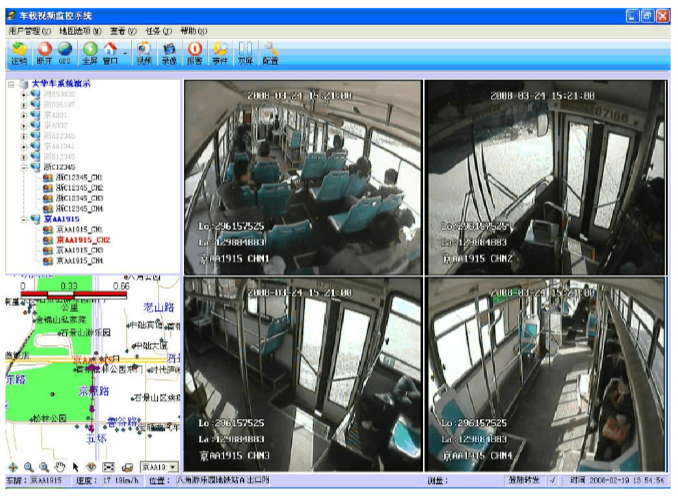Collapse the 浙C12345 vehicle node
The width and height of the screenshot is (678, 496).
point(24,167)
